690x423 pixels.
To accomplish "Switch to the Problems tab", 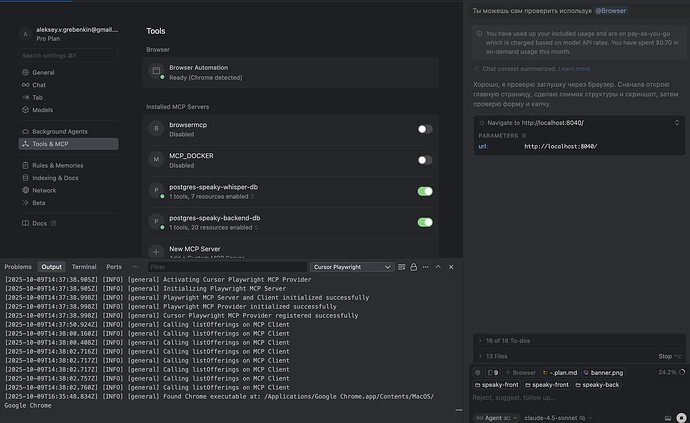I will point(18,267).
